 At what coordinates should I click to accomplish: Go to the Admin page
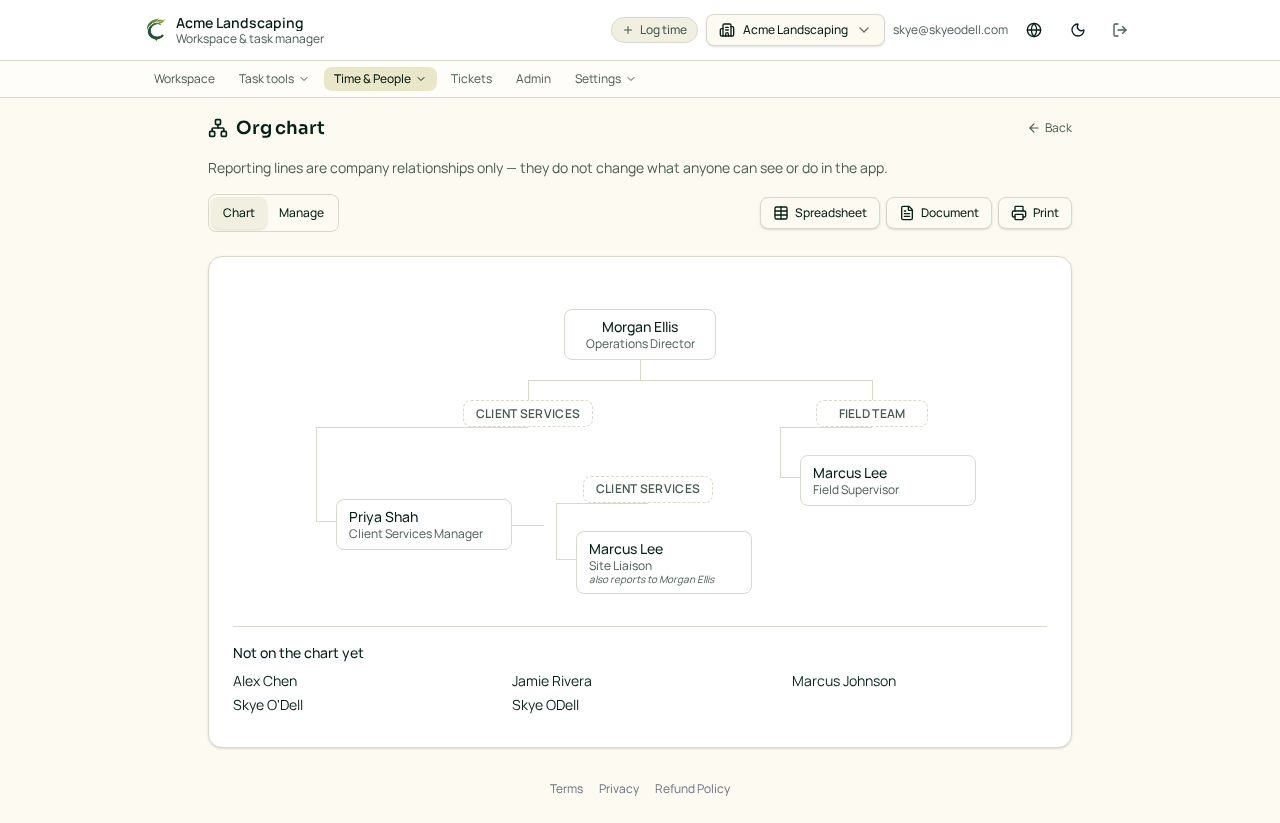pyautogui.click(x=533, y=79)
